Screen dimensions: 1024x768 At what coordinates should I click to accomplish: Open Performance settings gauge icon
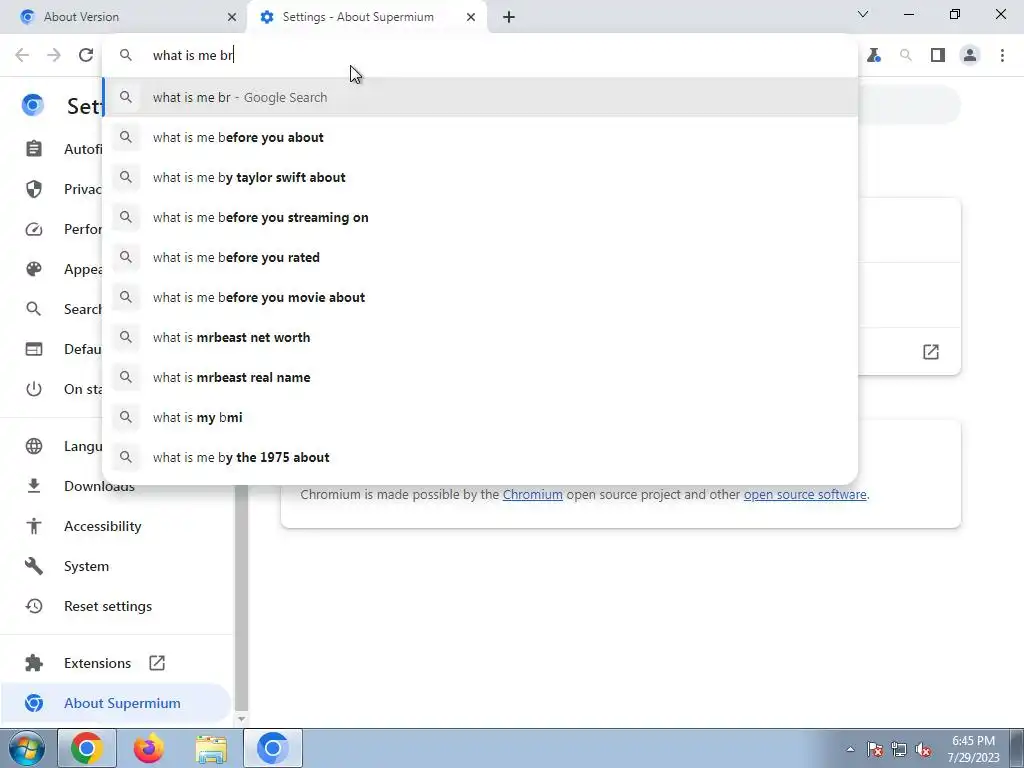(33, 229)
